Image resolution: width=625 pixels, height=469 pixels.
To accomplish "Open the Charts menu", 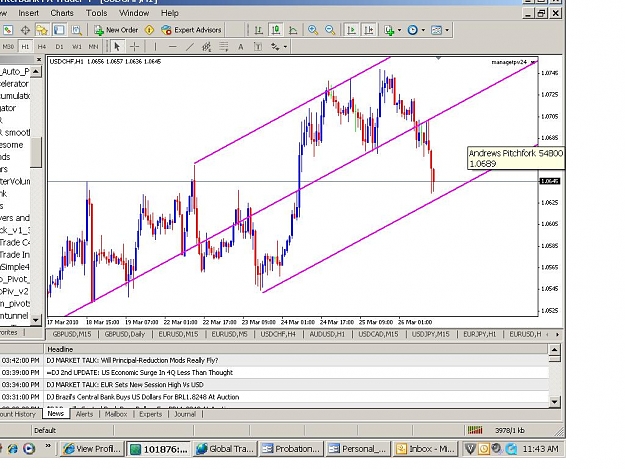I will pyautogui.click(x=62, y=13).
